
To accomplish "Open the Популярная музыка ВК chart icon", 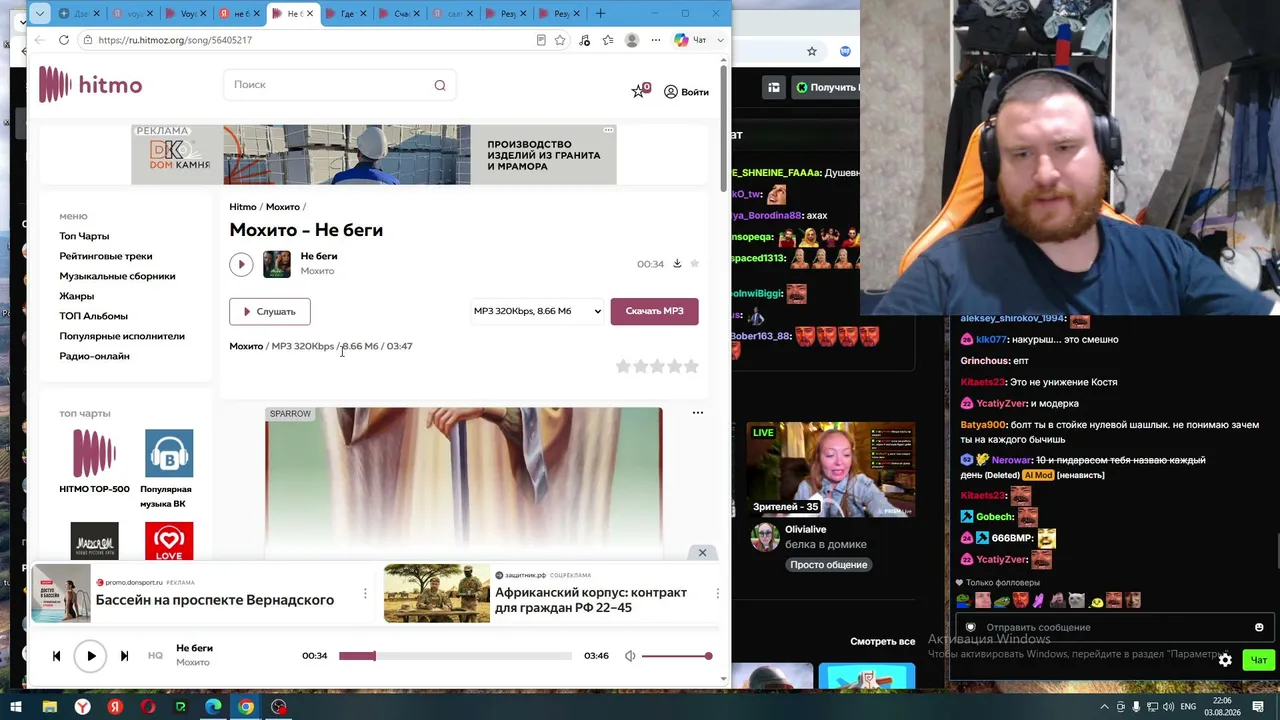I will click(x=169, y=454).
